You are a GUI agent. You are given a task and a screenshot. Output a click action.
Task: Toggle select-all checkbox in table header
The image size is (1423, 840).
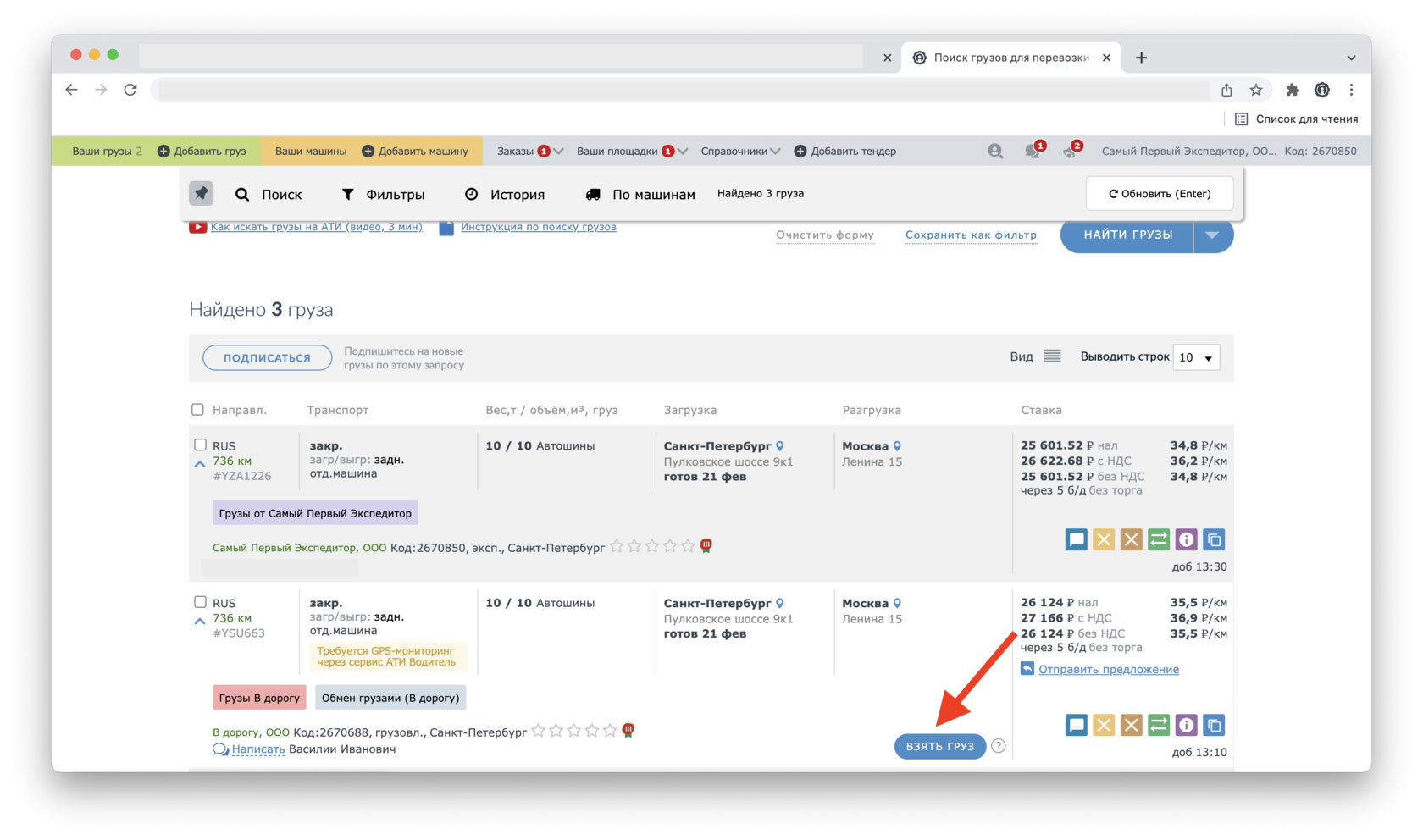pos(197,410)
